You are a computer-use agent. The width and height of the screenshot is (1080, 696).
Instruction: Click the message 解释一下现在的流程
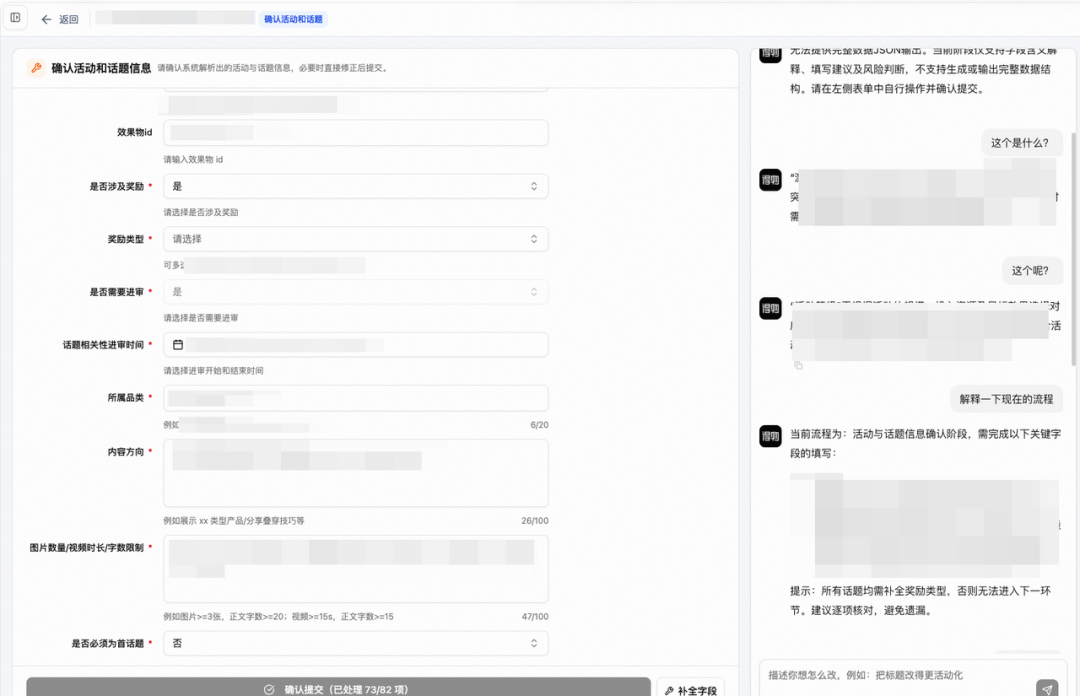pos(1006,399)
